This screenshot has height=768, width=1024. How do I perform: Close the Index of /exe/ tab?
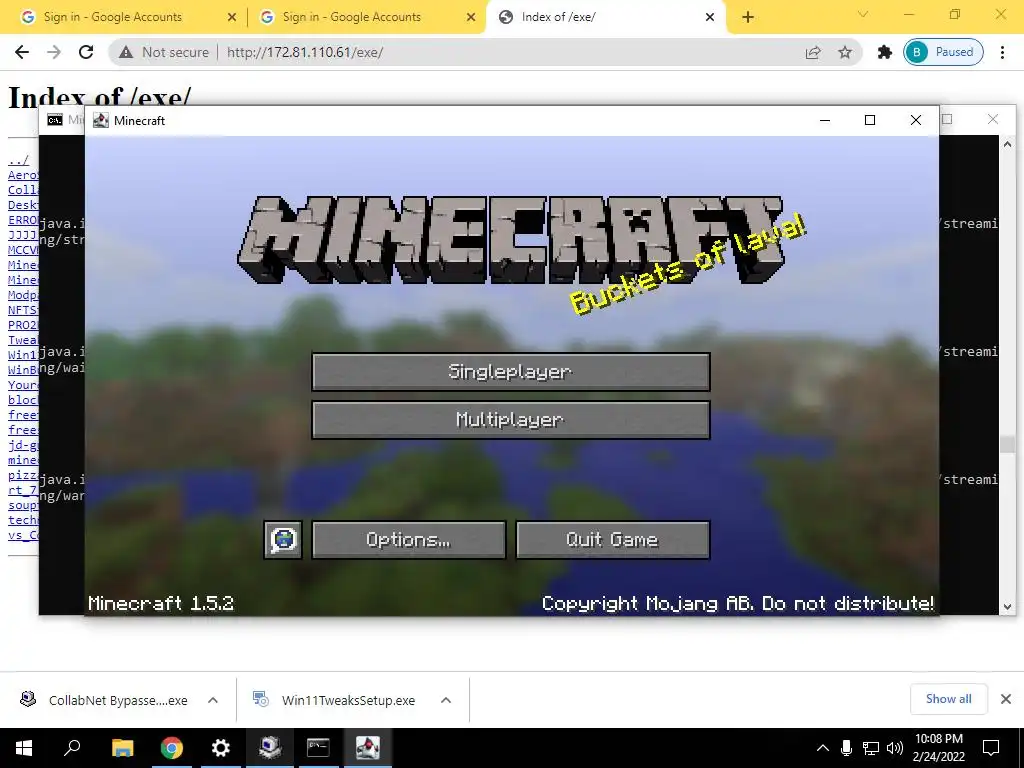tap(710, 18)
